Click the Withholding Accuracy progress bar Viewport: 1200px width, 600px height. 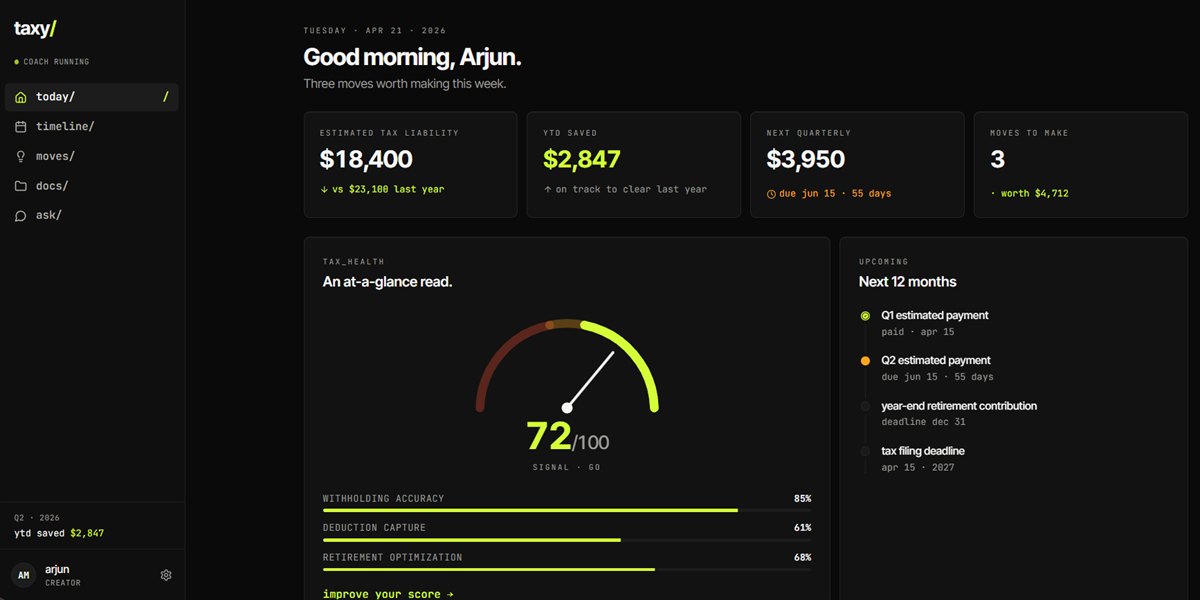click(567, 510)
